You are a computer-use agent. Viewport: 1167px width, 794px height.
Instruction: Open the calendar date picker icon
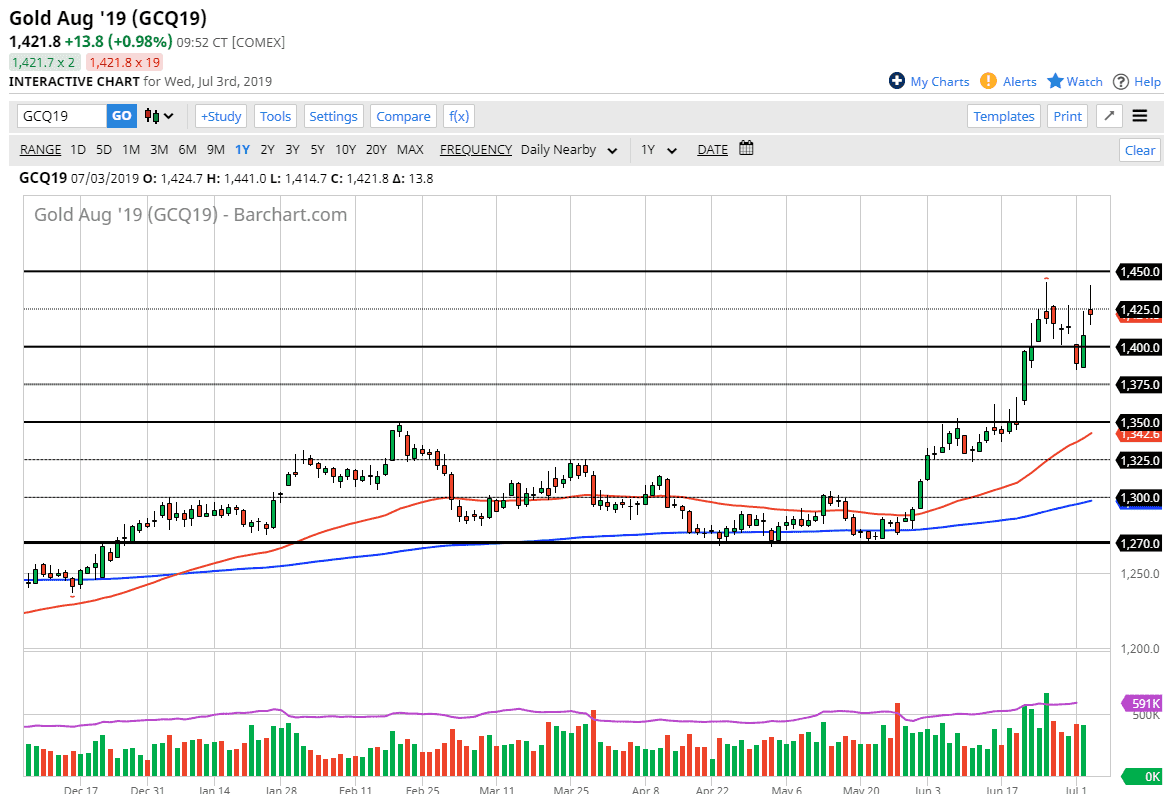746,149
